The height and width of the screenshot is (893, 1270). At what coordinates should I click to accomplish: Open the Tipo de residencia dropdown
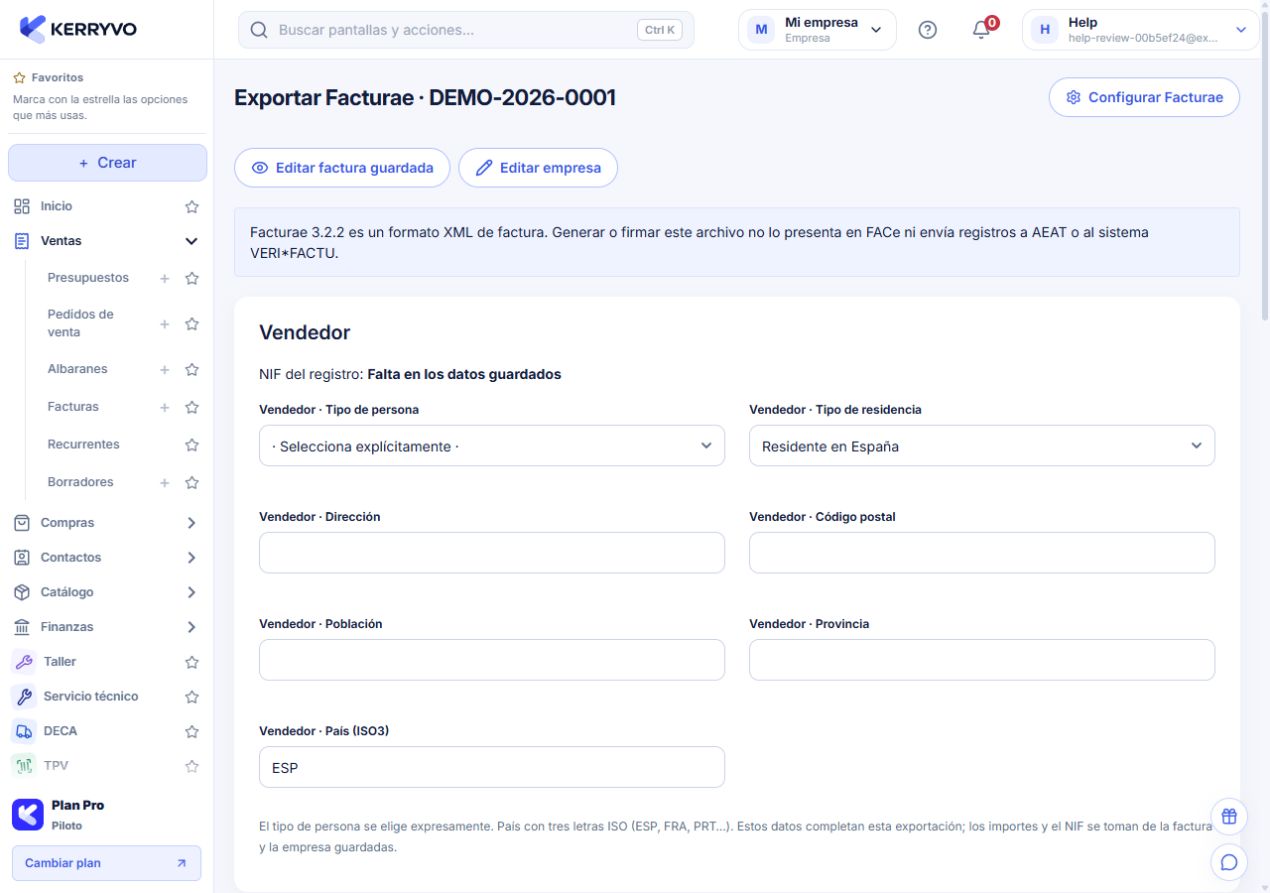tap(982, 446)
